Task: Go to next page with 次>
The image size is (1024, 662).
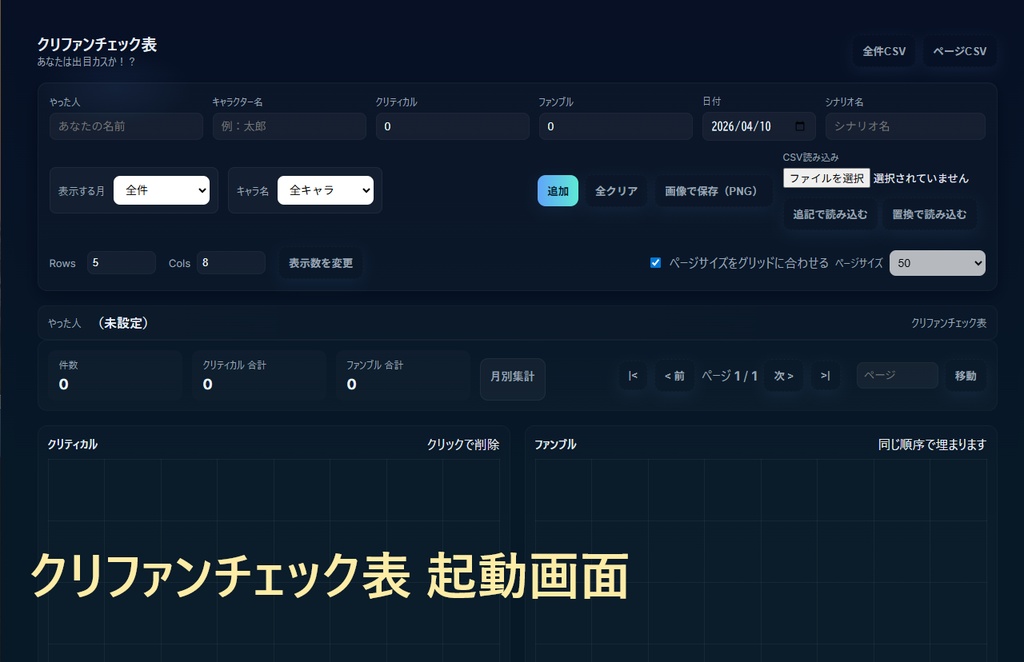Action: coord(783,375)
